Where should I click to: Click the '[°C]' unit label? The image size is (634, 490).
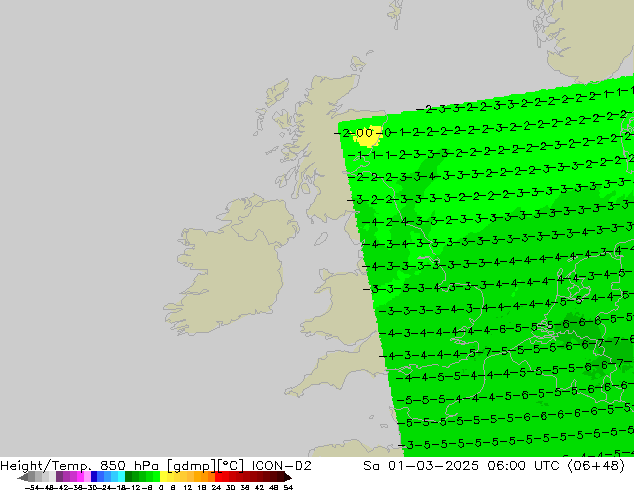tap(231, 466)
